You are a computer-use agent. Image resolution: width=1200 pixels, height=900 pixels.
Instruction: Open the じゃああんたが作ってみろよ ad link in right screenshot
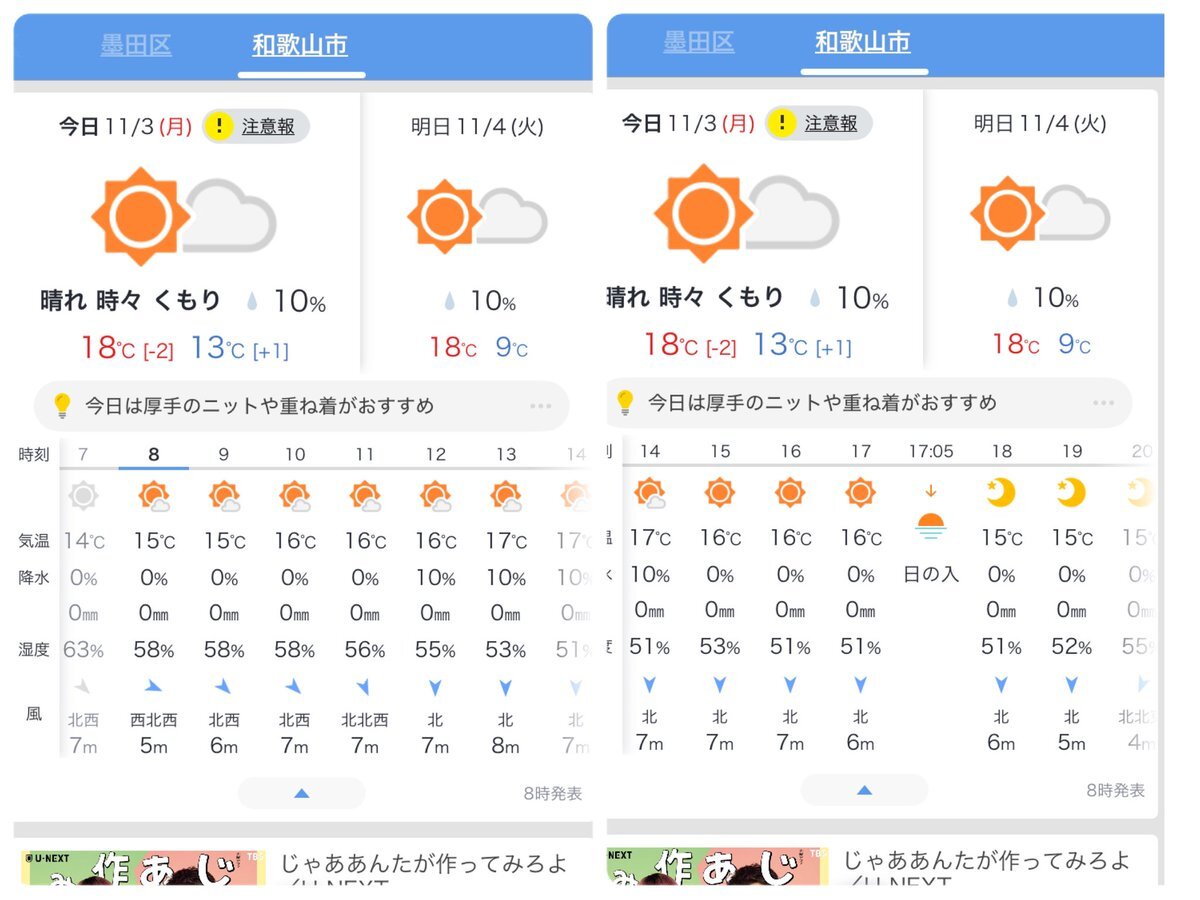pos(985,862)
